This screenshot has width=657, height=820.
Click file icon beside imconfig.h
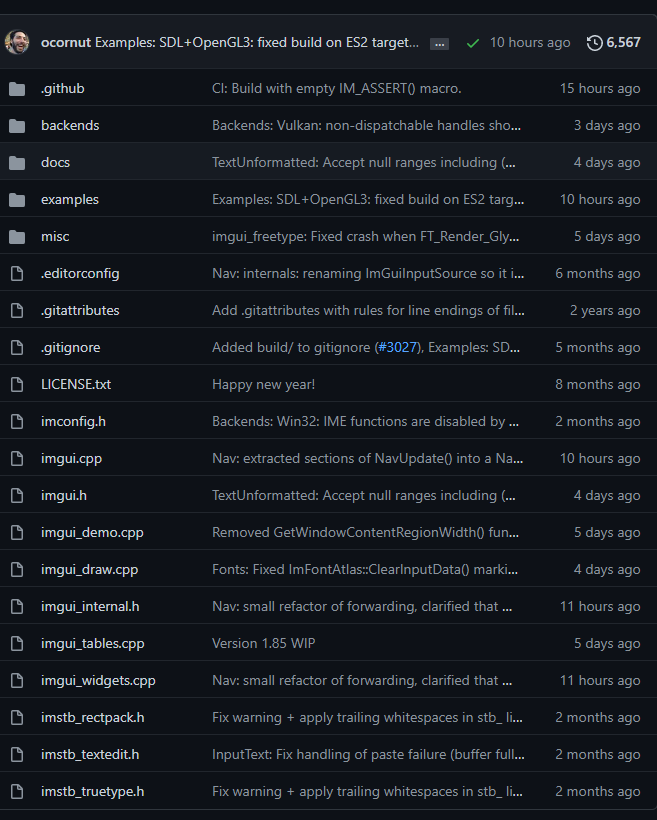click(x=17, y=422)
